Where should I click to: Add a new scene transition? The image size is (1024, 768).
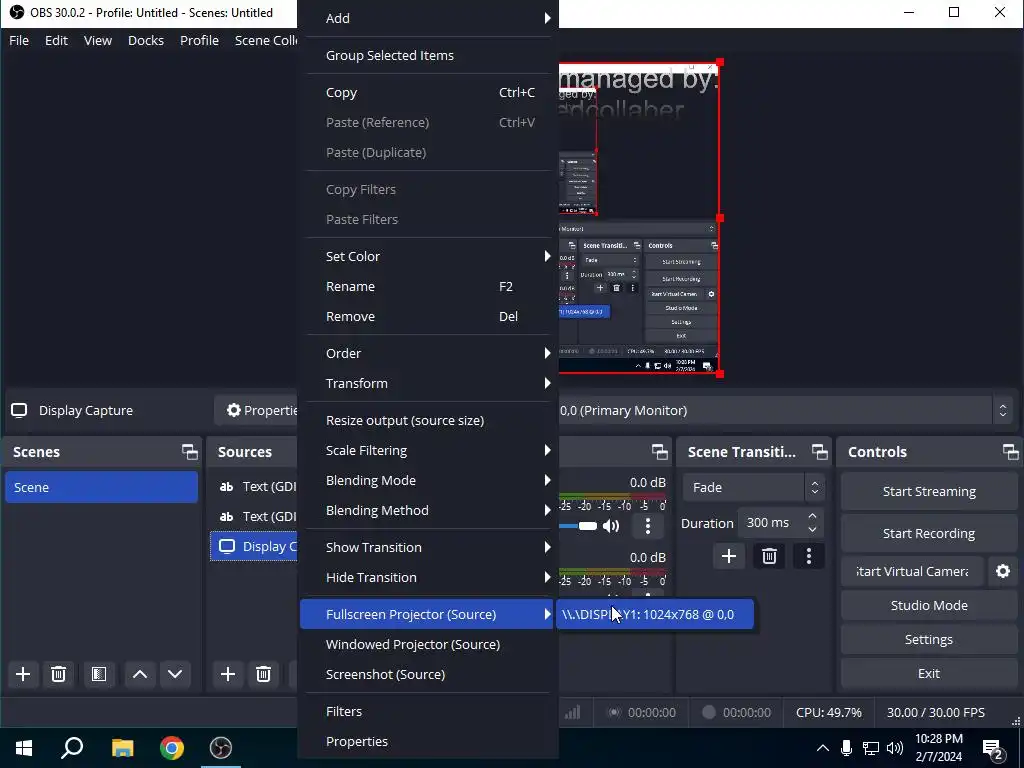729,556
